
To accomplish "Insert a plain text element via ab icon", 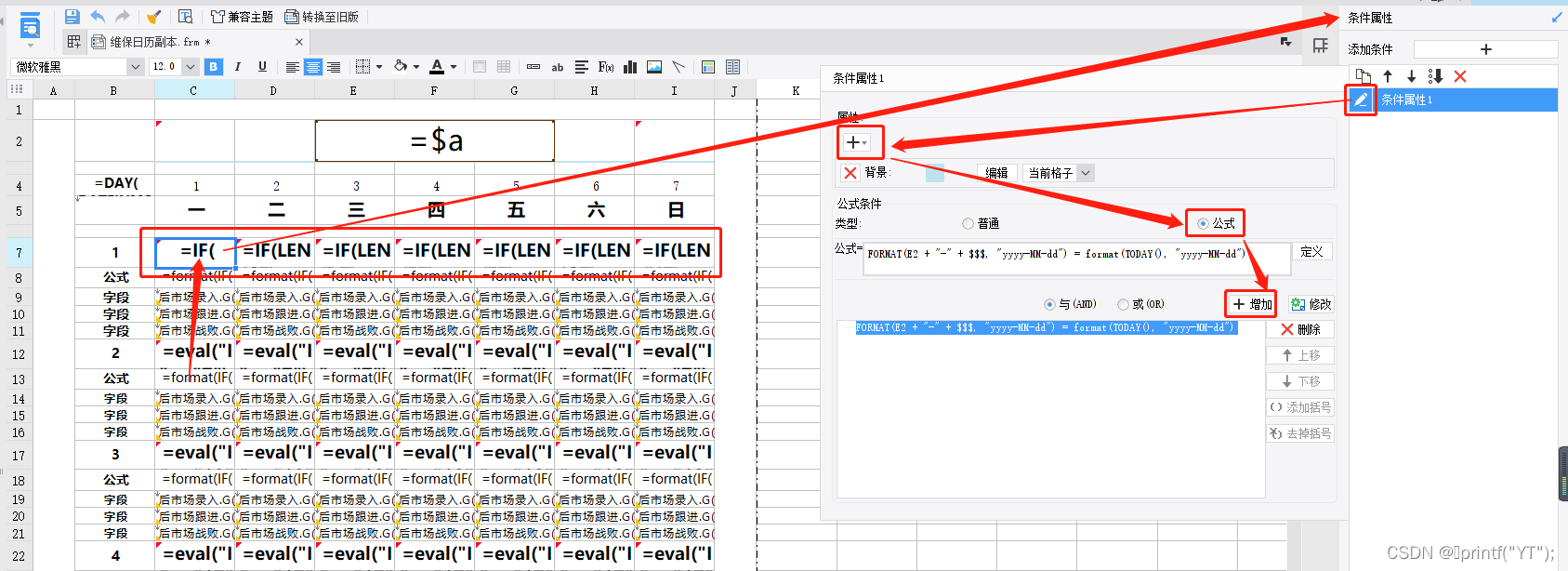I will (x=558, y=67).
